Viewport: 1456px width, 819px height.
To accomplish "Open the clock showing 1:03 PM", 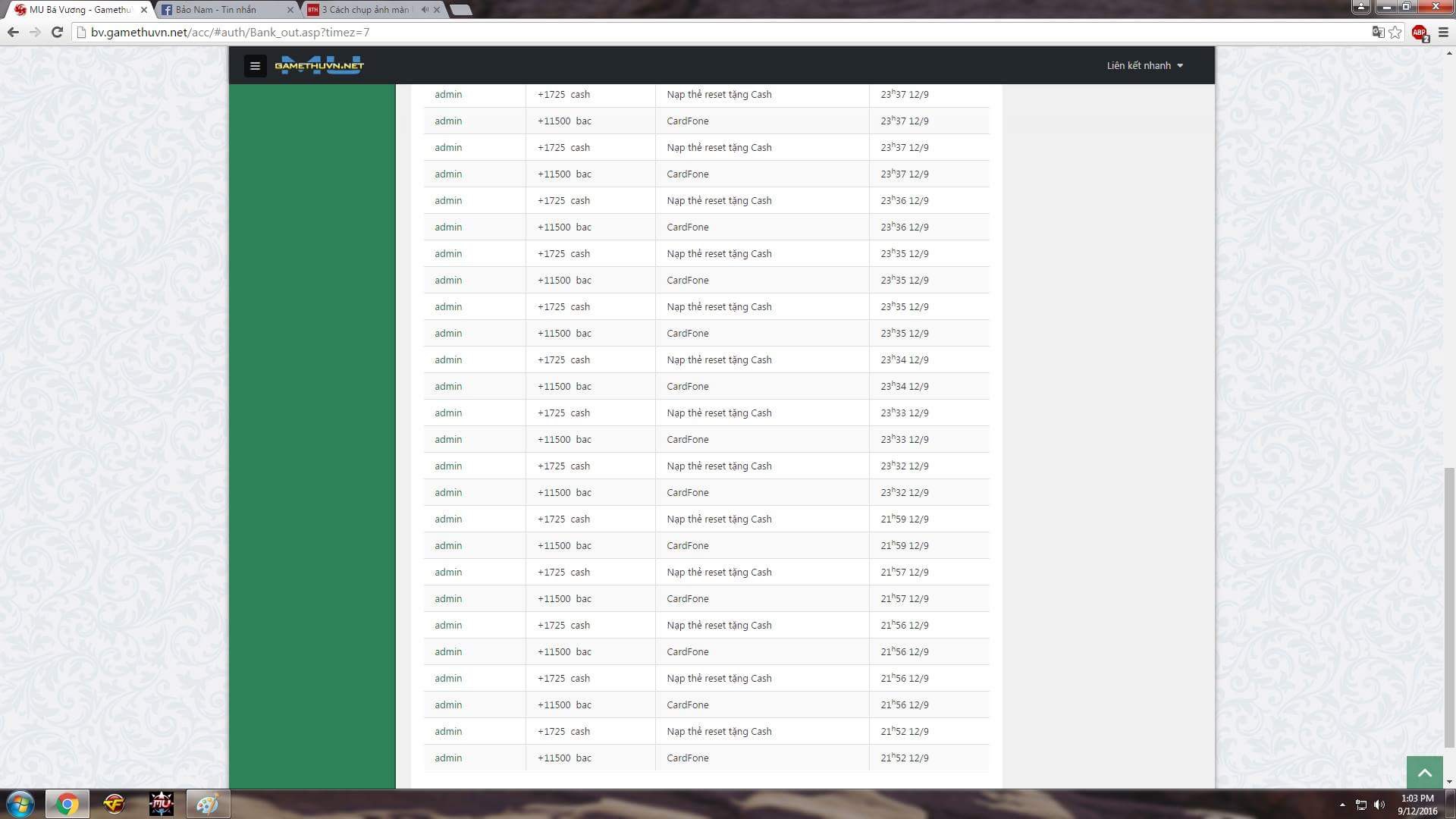I will click(x=1417, y=805).
